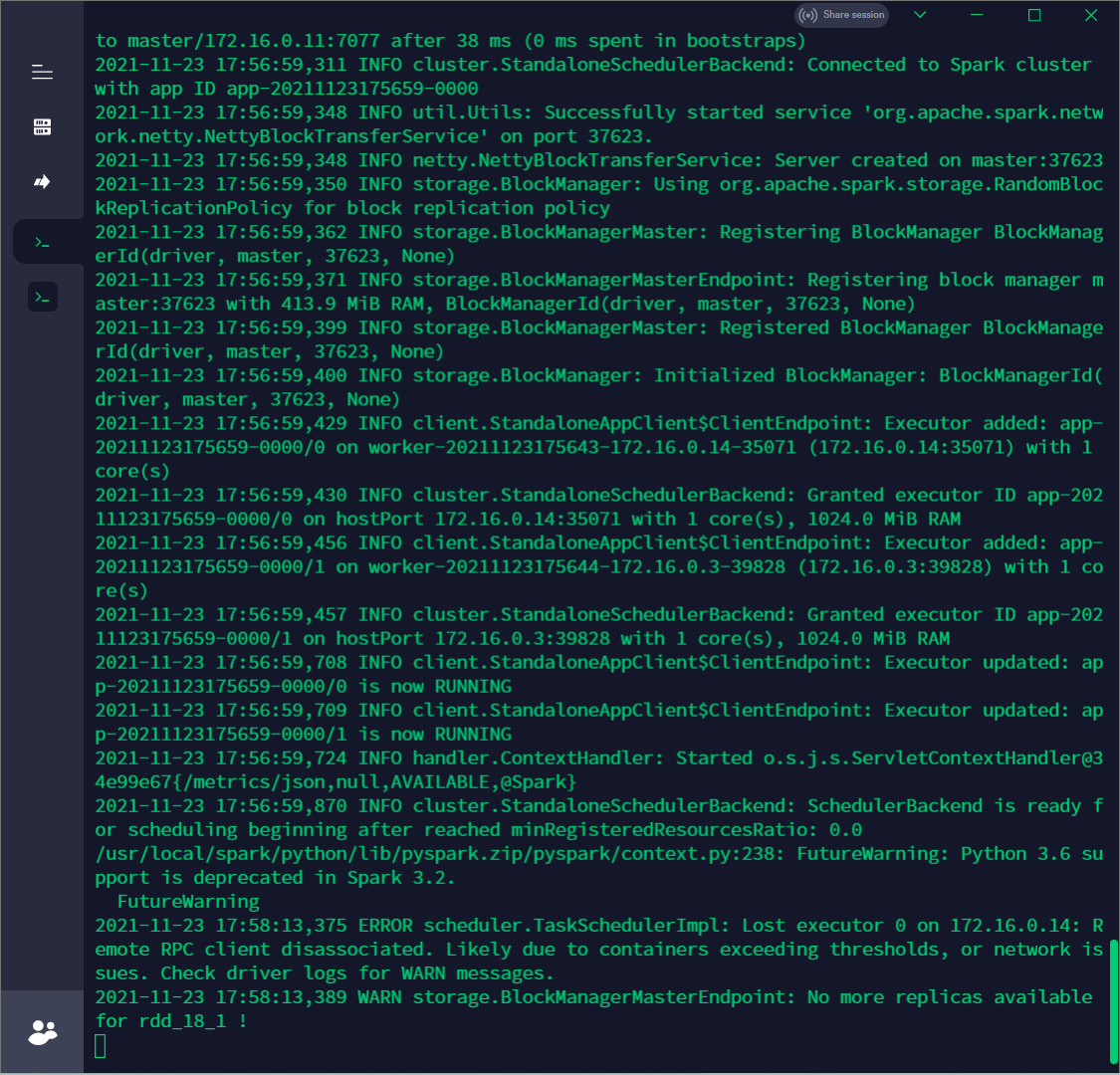This screenshot has width=1120, height=1075.
Task: Click 'master/172.16.0.11:7077' text
Action: [x=254, y=41]
